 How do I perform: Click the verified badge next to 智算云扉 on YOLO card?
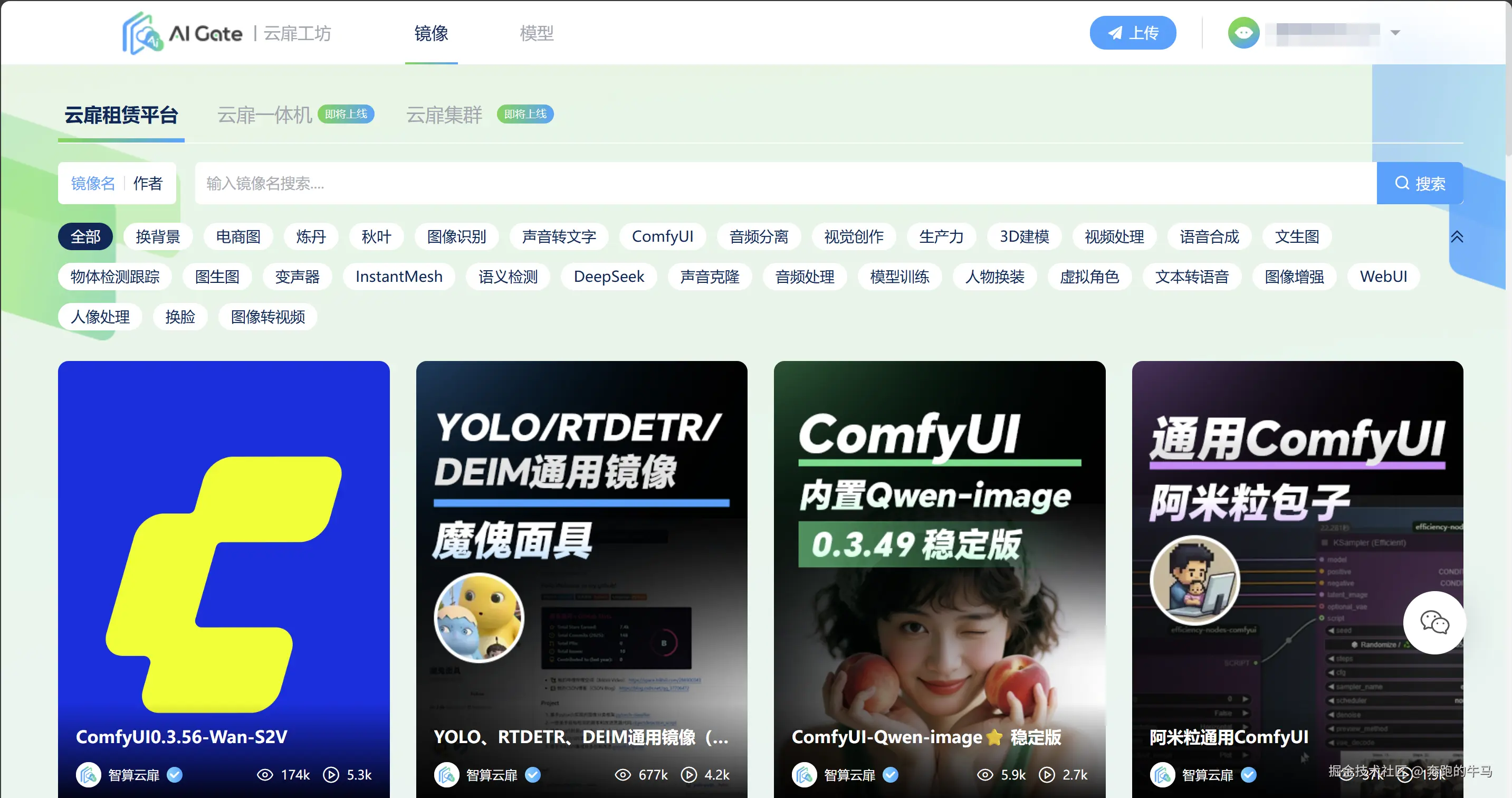click(x=533, y=775)
